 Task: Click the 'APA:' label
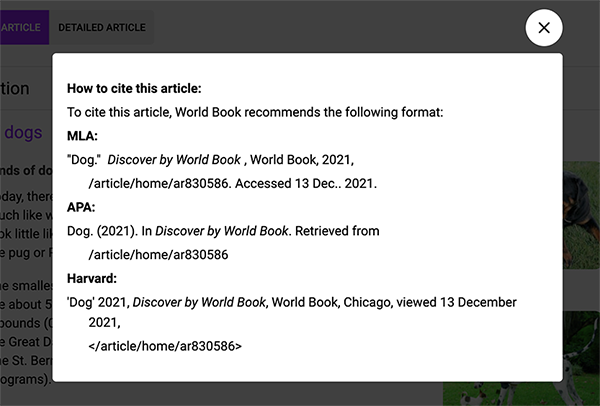tap(81, 207)
